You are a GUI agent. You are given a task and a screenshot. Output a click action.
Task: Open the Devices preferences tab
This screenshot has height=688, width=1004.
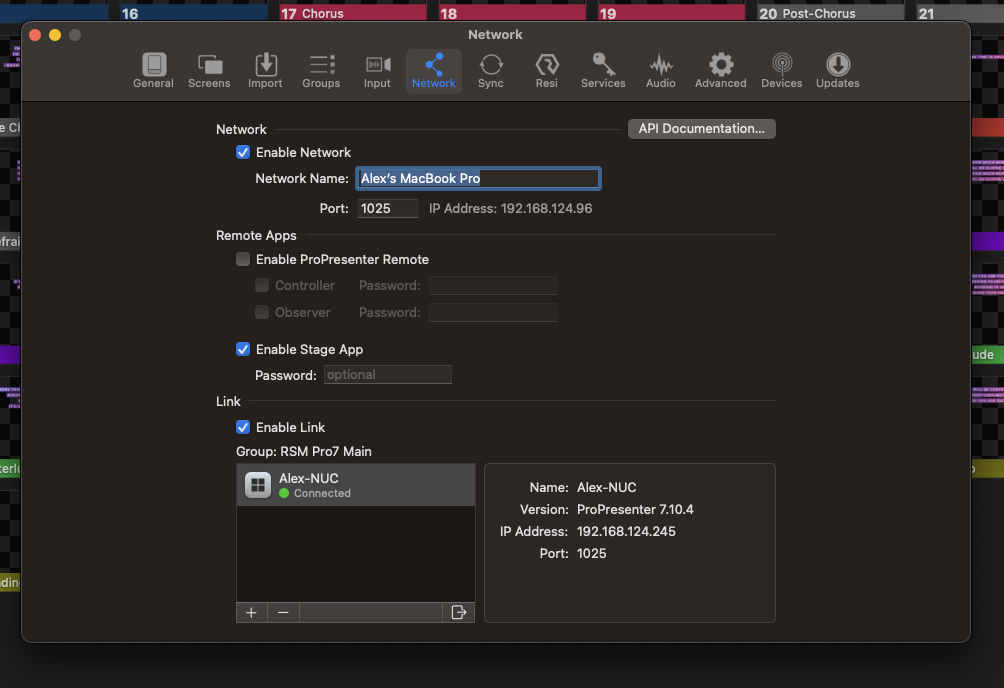click(x=782, y=71)
